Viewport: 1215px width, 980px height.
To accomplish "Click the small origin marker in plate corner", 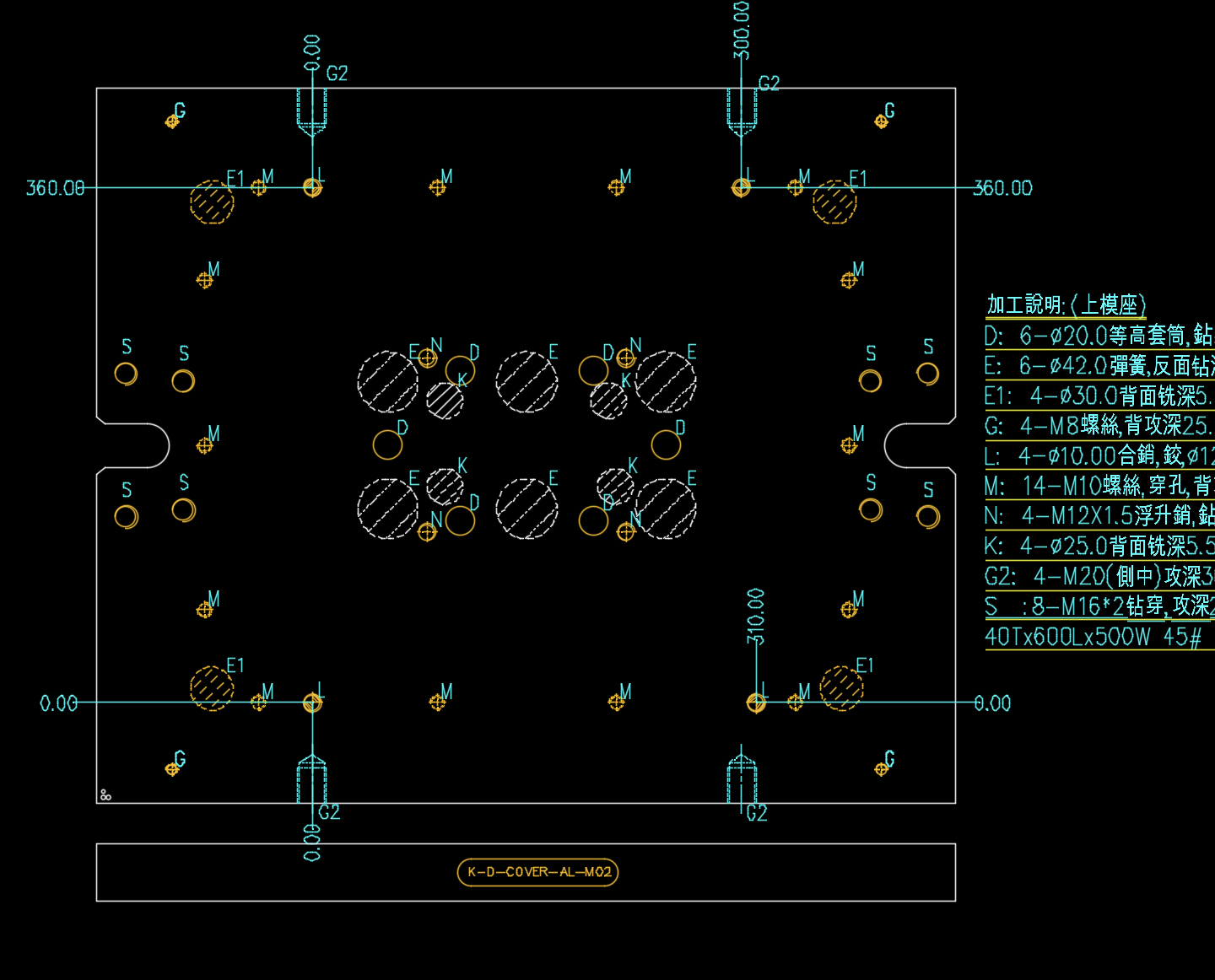I will click(105, 794).
